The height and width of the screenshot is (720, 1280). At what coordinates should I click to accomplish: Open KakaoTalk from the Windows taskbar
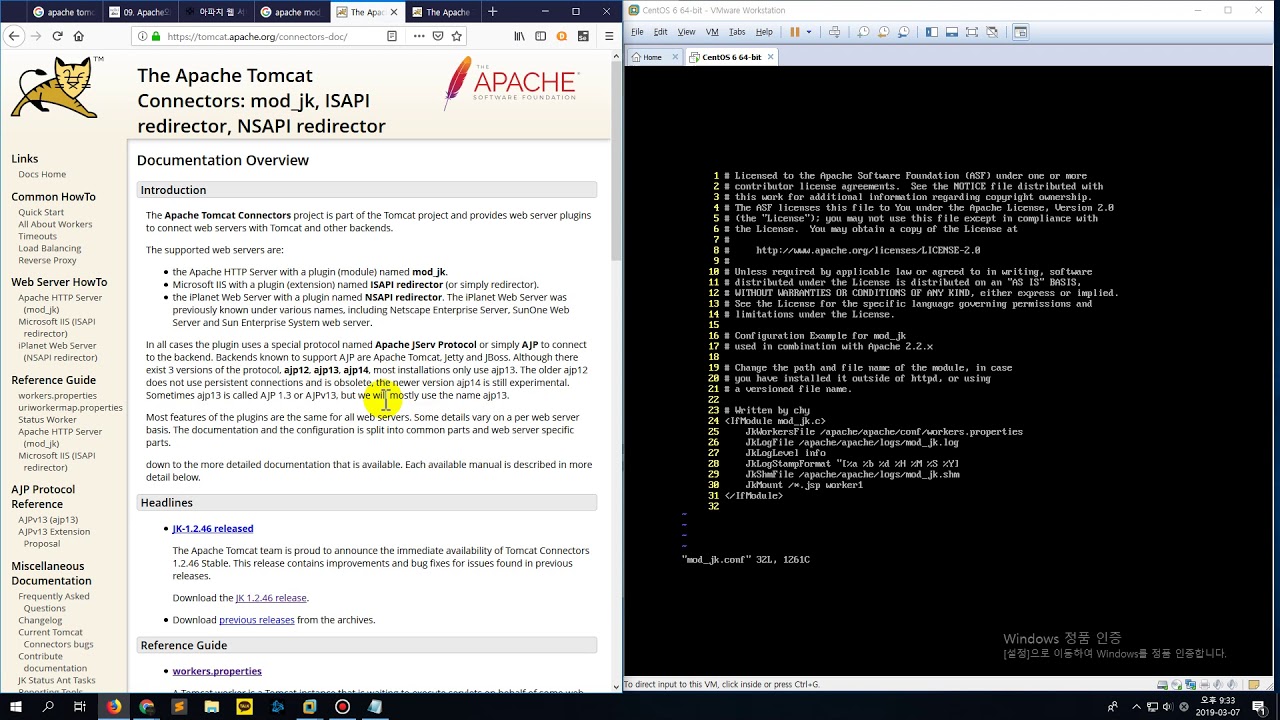pyautogui.click(x=244, y=706)
